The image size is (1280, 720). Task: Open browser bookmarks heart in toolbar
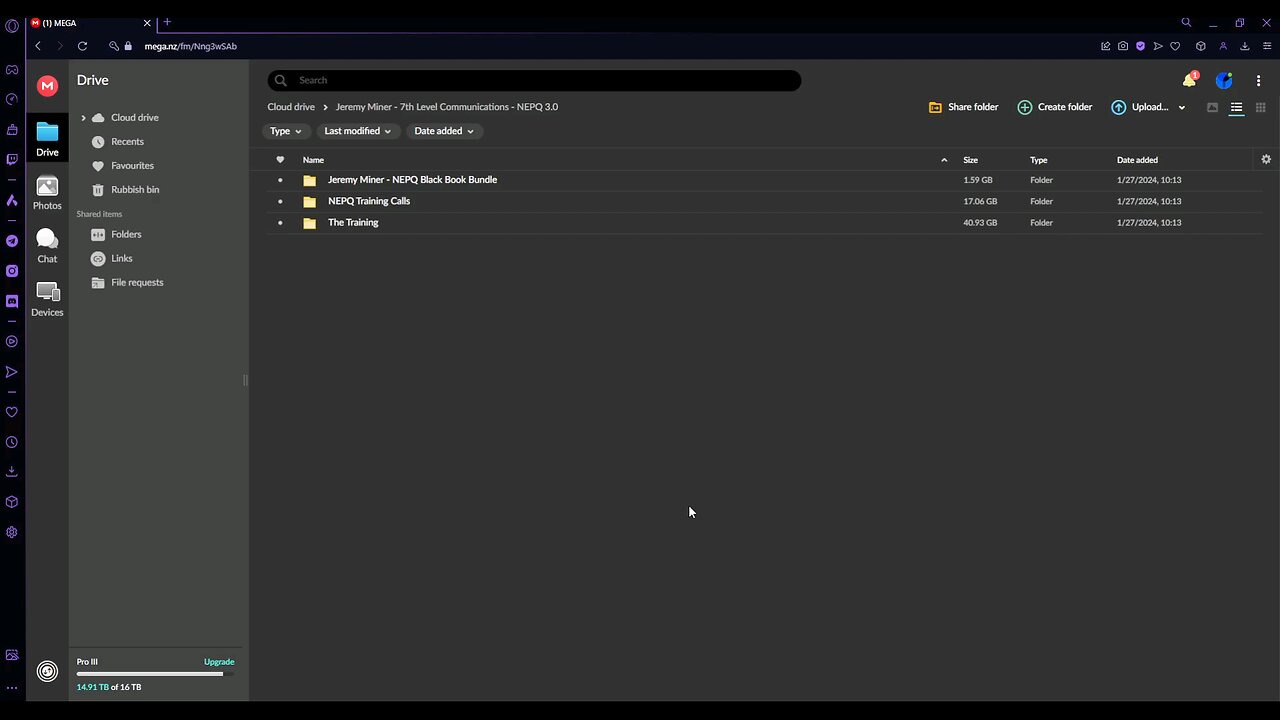point(1175,46)
